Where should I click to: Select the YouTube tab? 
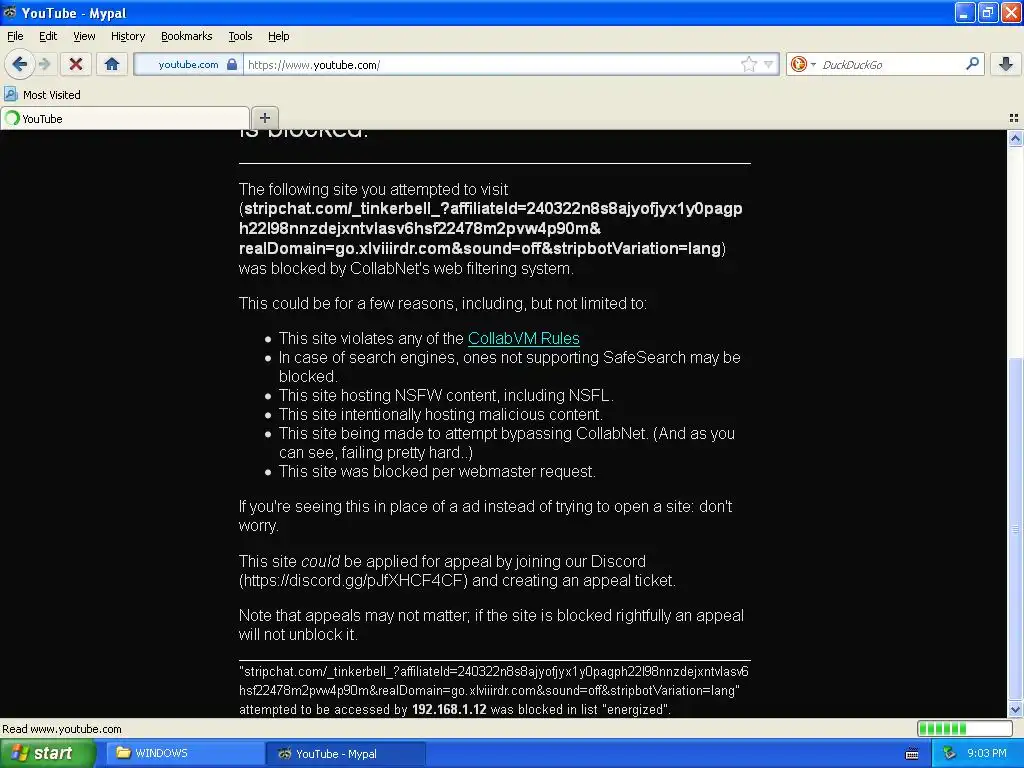click(125, 118)
